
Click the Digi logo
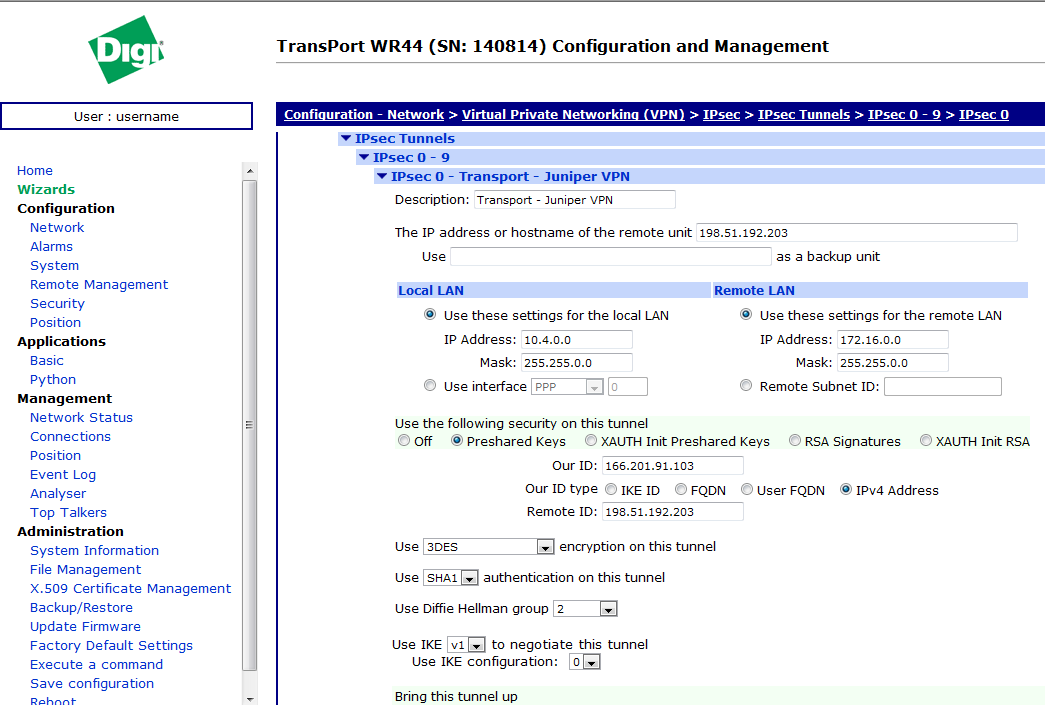(126, 49)
